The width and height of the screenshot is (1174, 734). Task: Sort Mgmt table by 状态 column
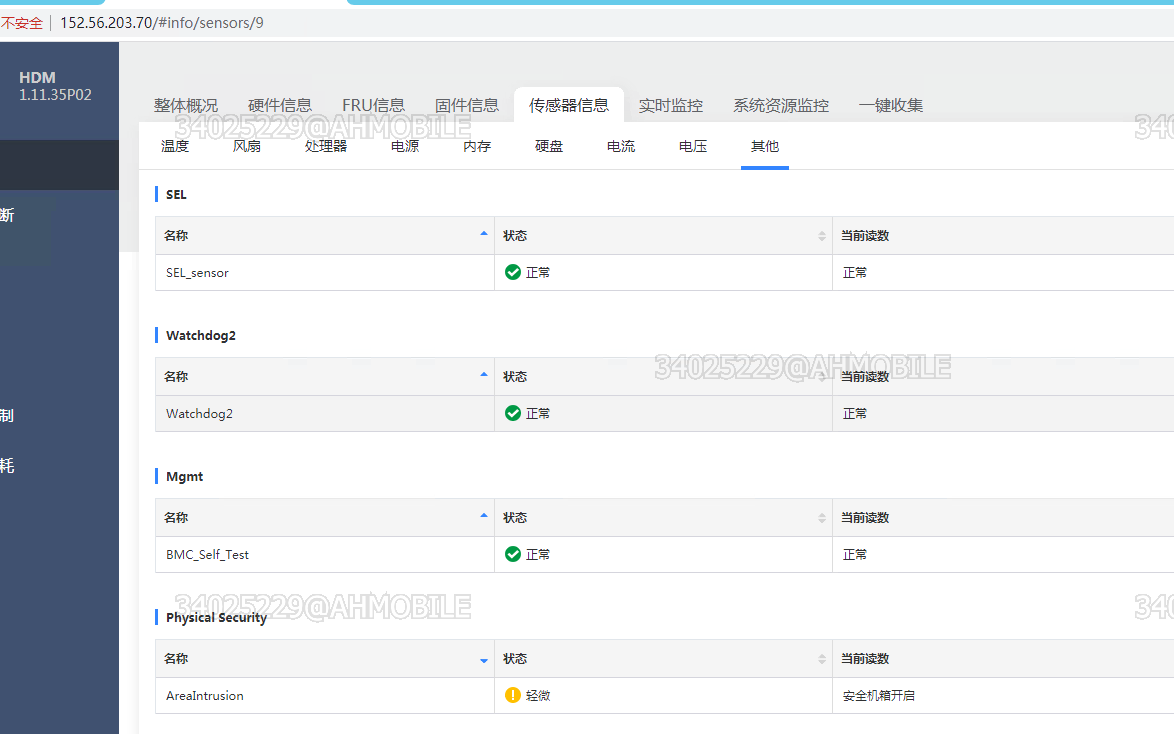pyautogui.click(x=663, y=518)
